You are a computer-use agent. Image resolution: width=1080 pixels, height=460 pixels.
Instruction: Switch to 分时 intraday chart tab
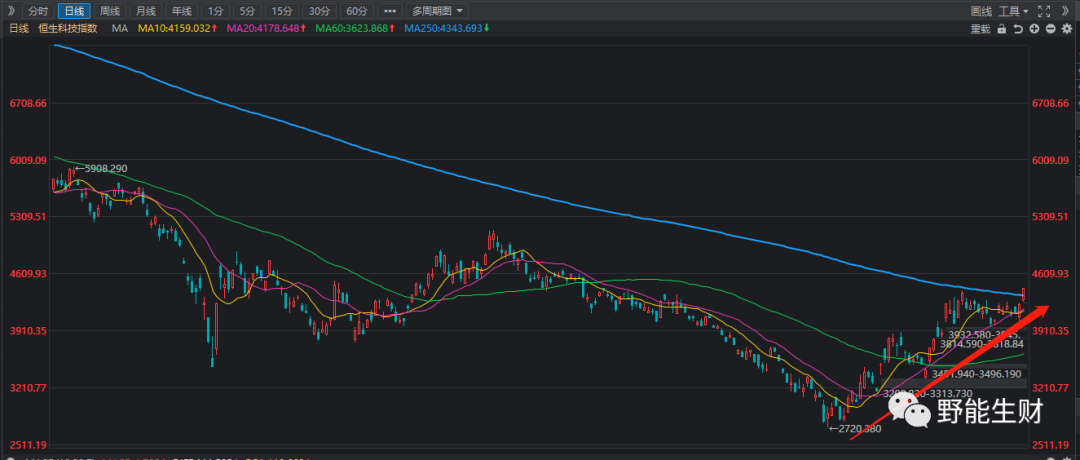click(x=38, y=11)
